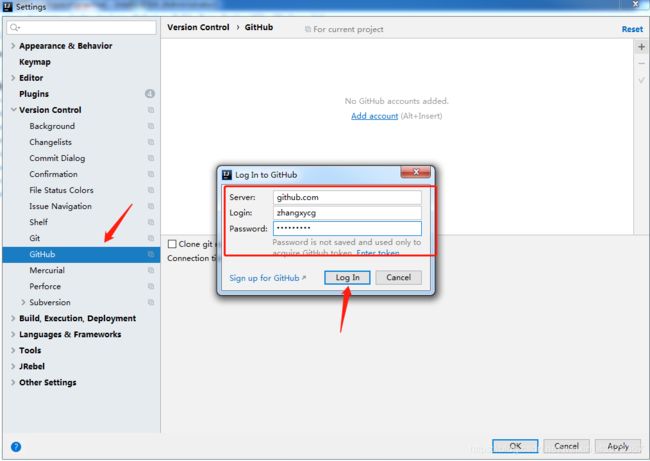Click the project-level icon next to Shelf
The height and width of the screenshot is (461, 650).
(x=151, y=222)
